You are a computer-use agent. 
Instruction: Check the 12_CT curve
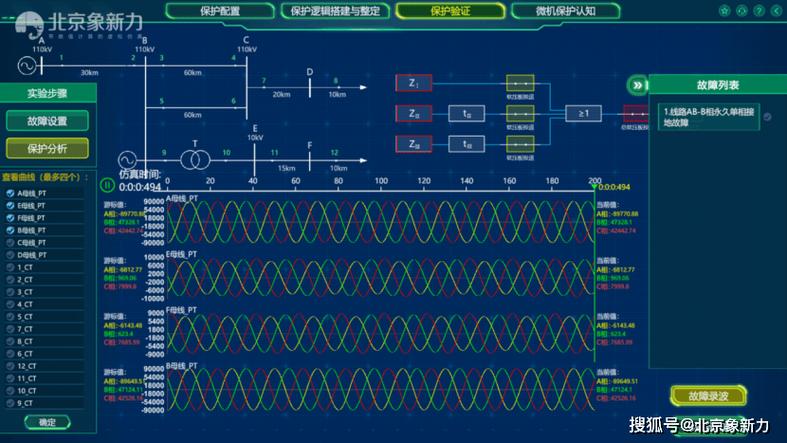(10, 366)
